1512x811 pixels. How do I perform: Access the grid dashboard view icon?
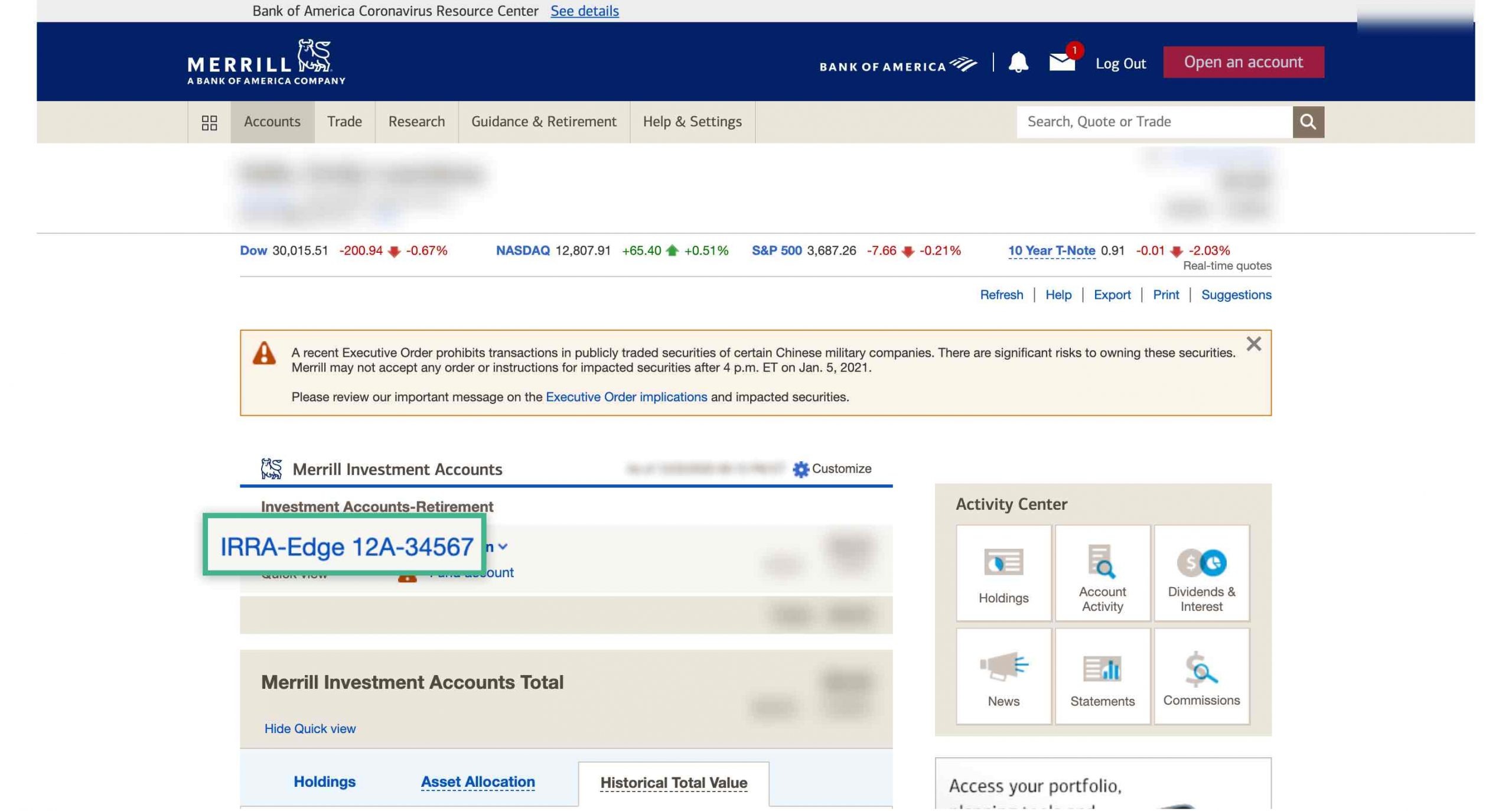[x=209, y=121]
